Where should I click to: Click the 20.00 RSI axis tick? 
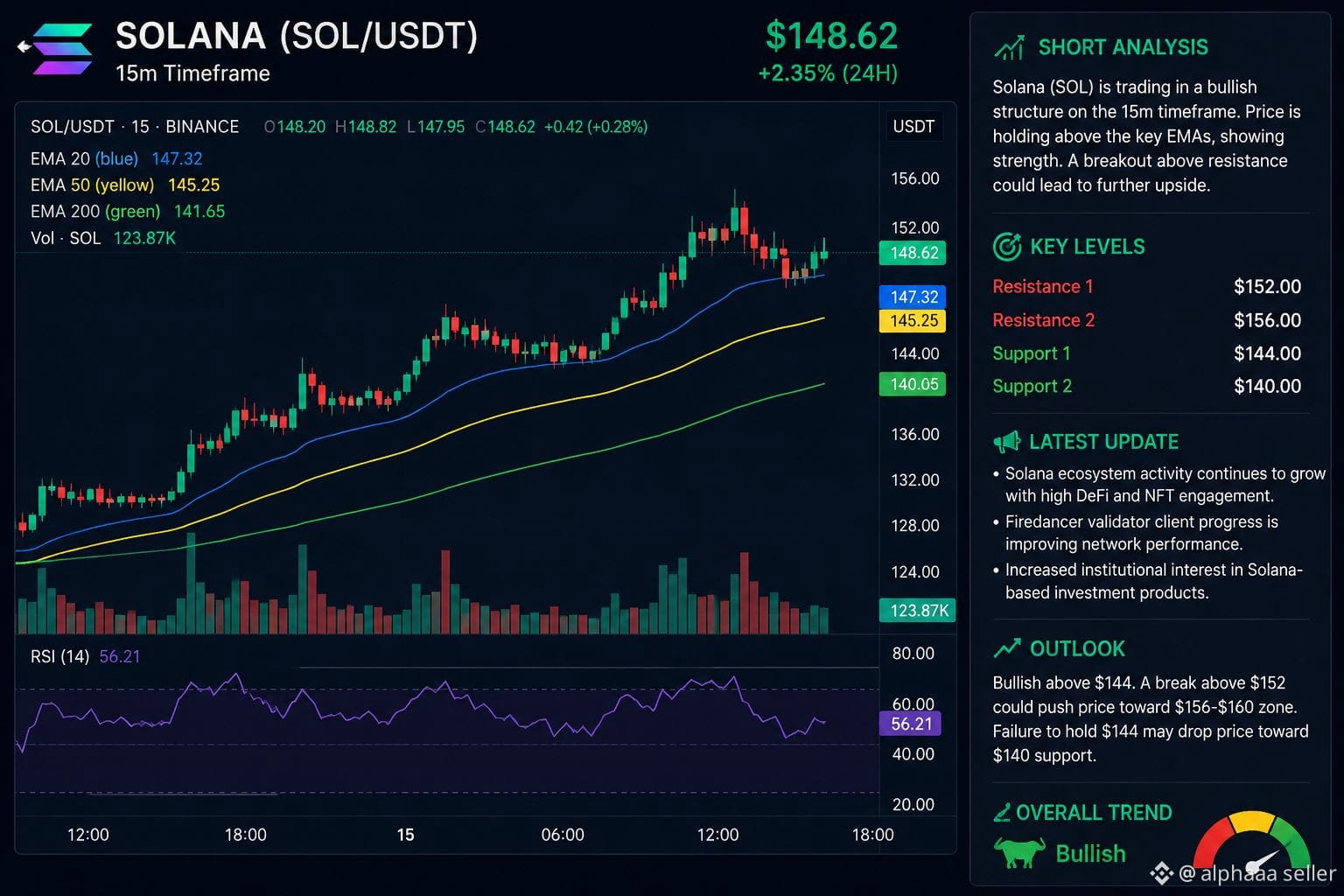click(x=913, y=804)
